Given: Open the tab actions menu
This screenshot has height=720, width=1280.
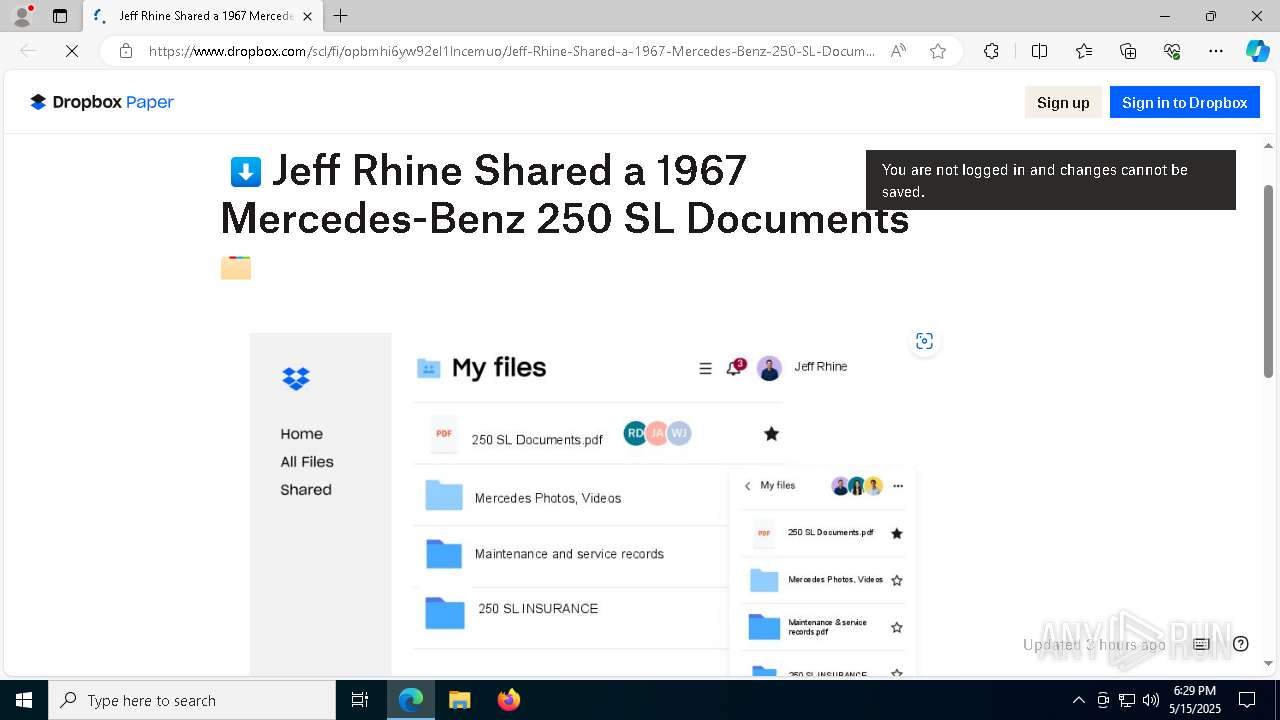Looking at the screenshot, I should click(x=60, y=16).
